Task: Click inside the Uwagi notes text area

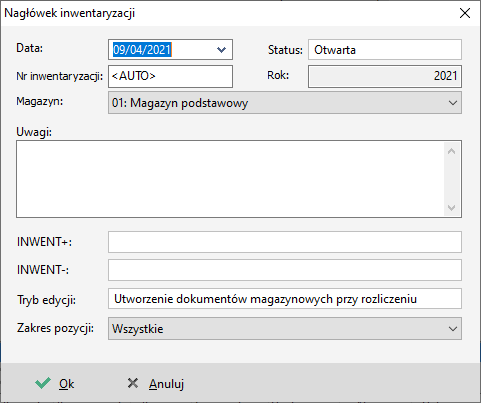Action: [230, 179]
